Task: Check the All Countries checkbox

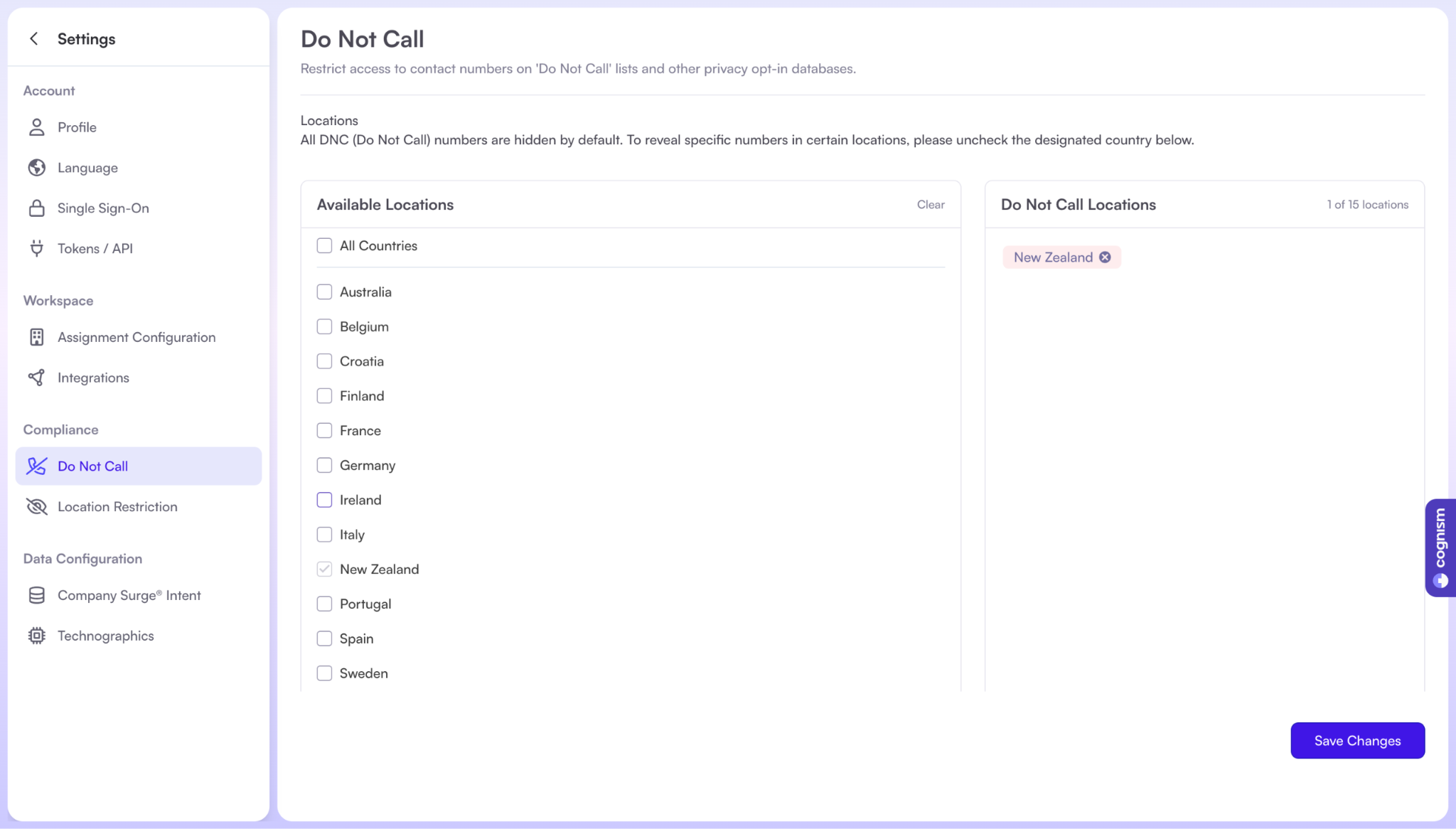Action: (324, 246)
